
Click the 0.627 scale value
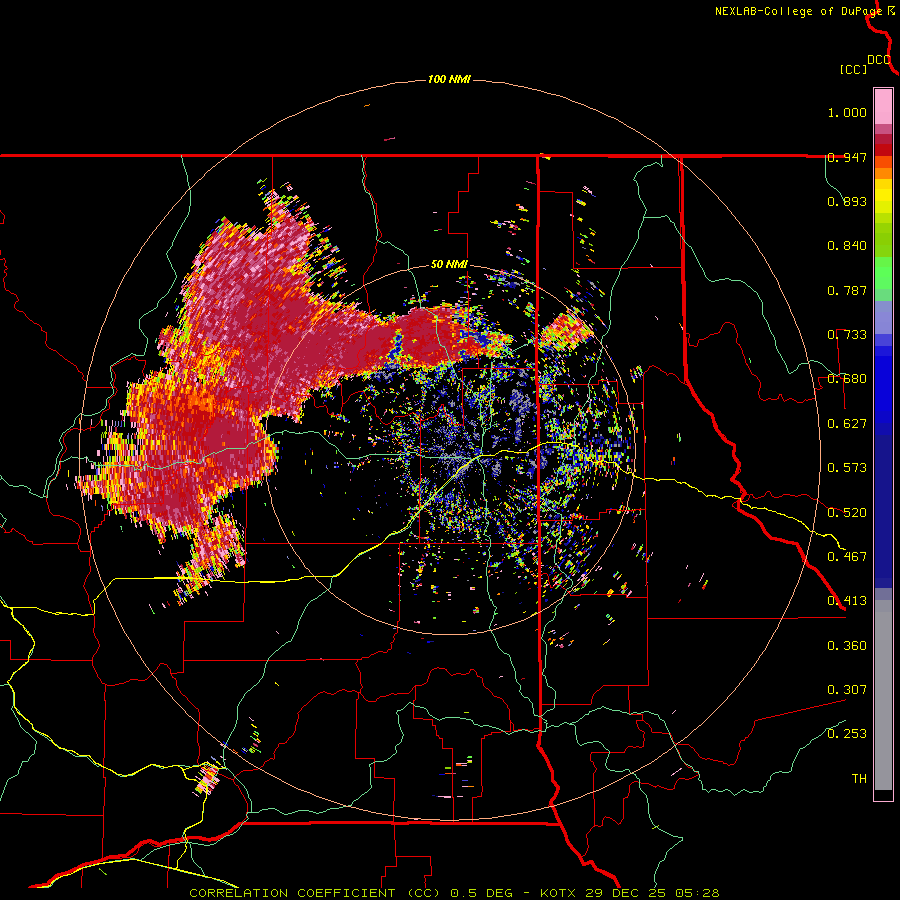847,424
